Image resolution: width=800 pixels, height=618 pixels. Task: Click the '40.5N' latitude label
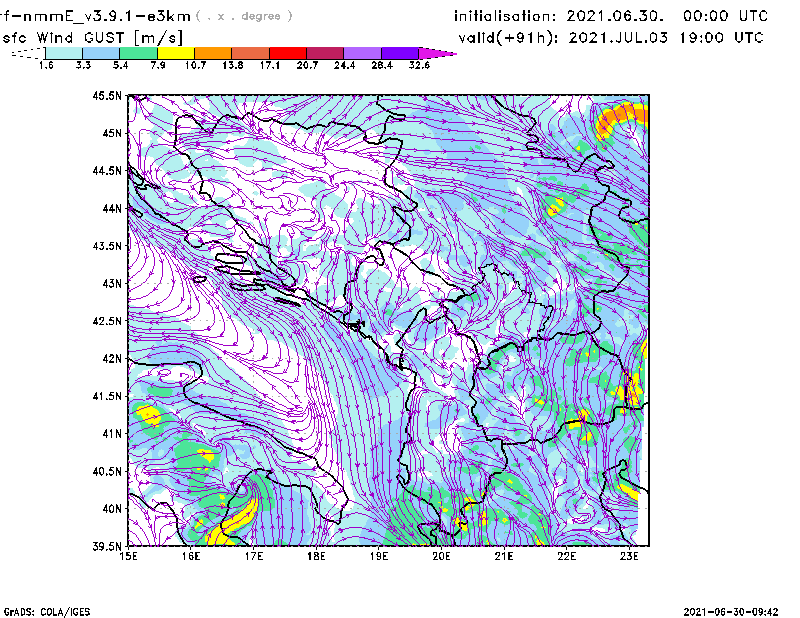[108, 471]
